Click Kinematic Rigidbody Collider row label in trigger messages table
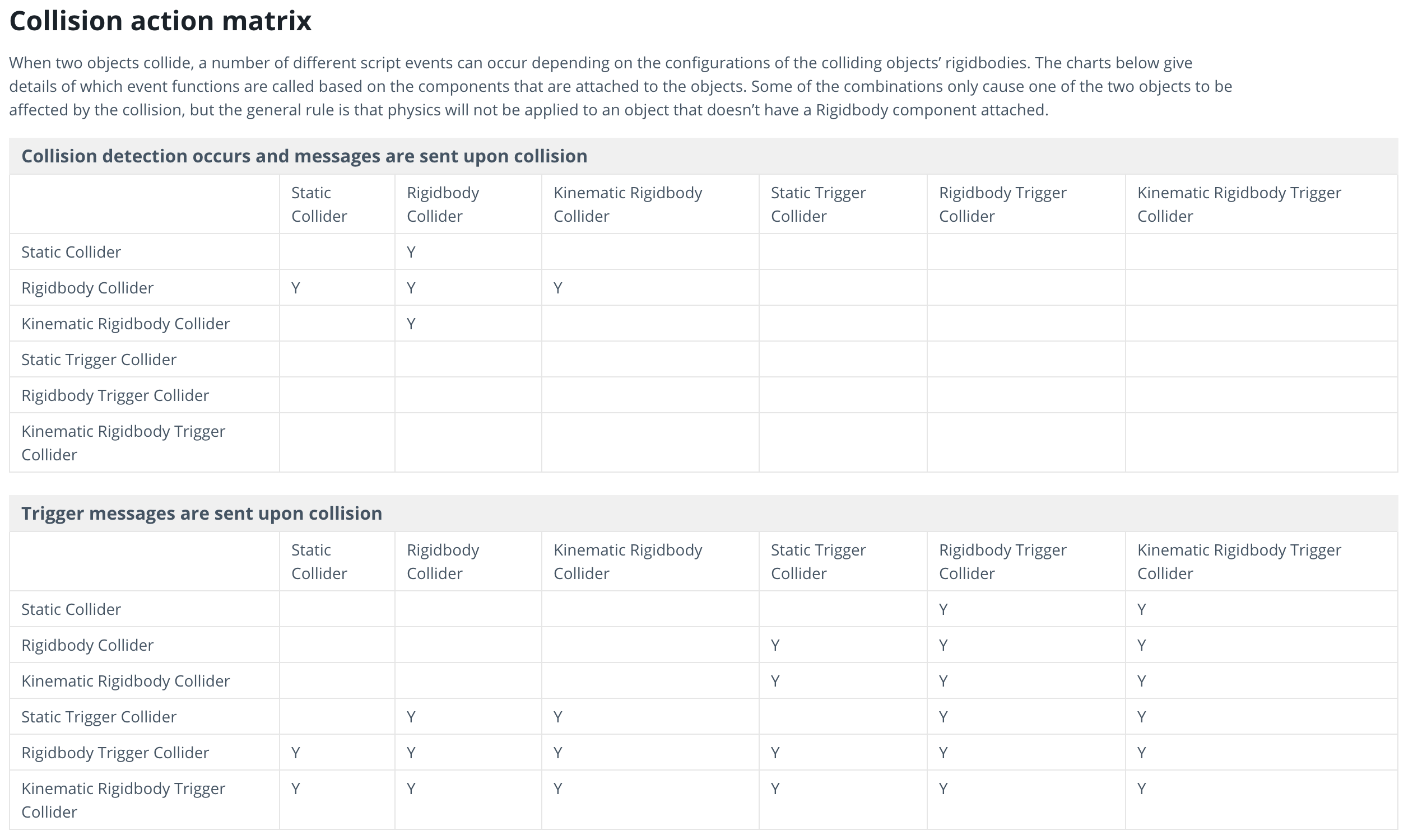 tap(126, 680)
